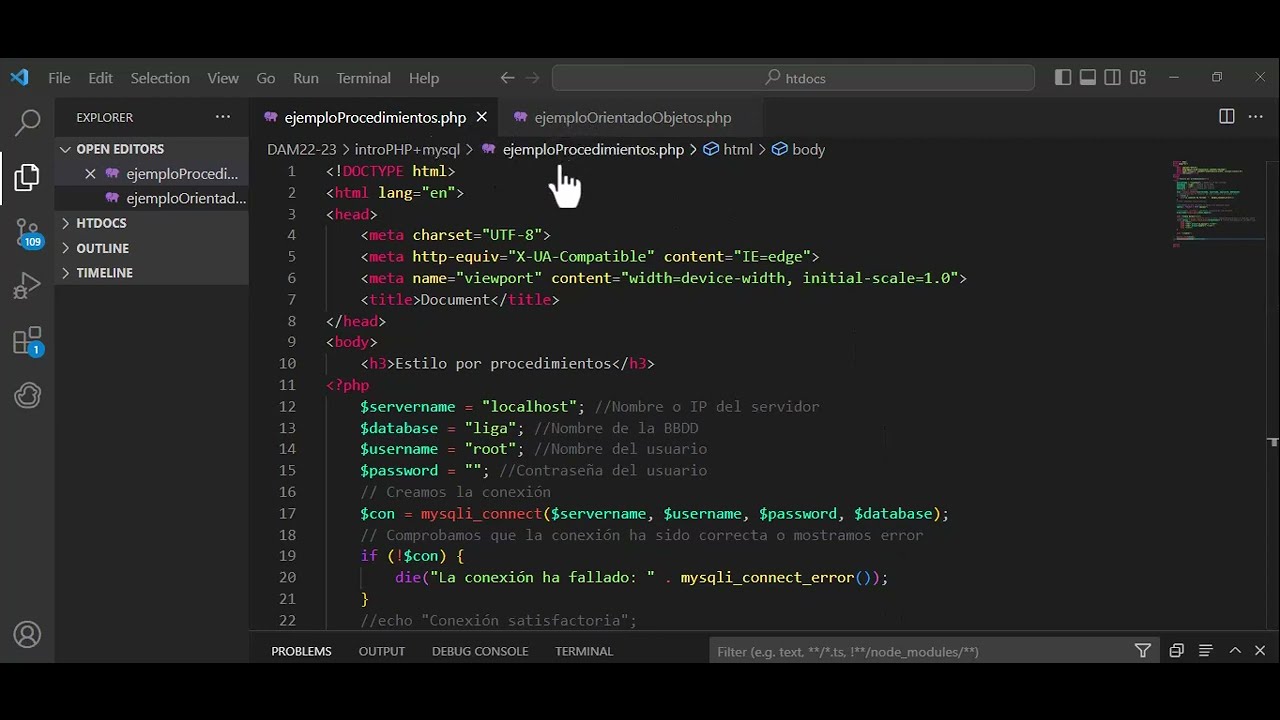Image resolution: width=1280 pixels, height=720 pixels.
Task: Maximize the panel with the up chevron
Action: [1235, 651]
